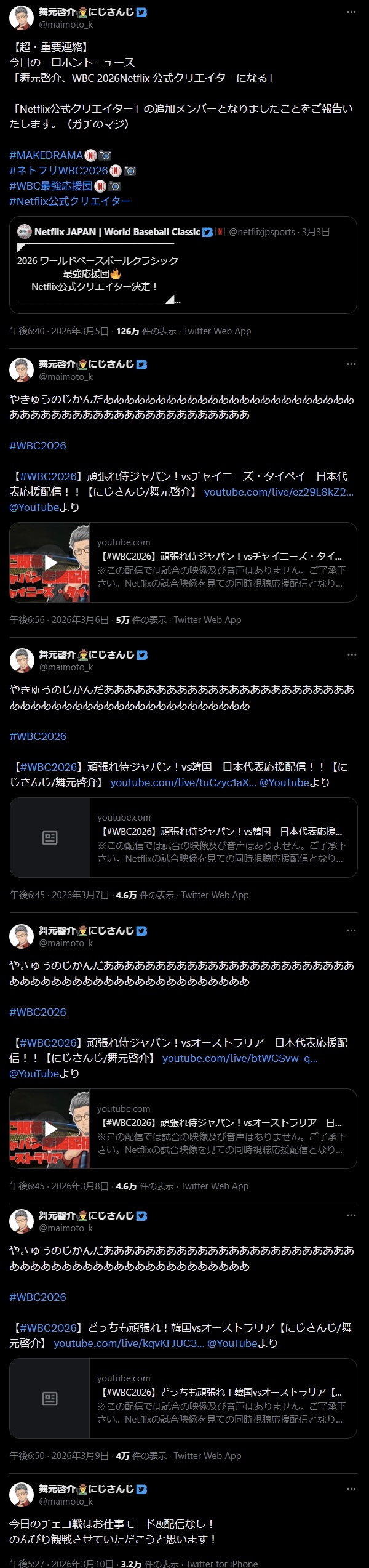Open the youtube.com/live/tuCzyc1aX link

[183, 782]
